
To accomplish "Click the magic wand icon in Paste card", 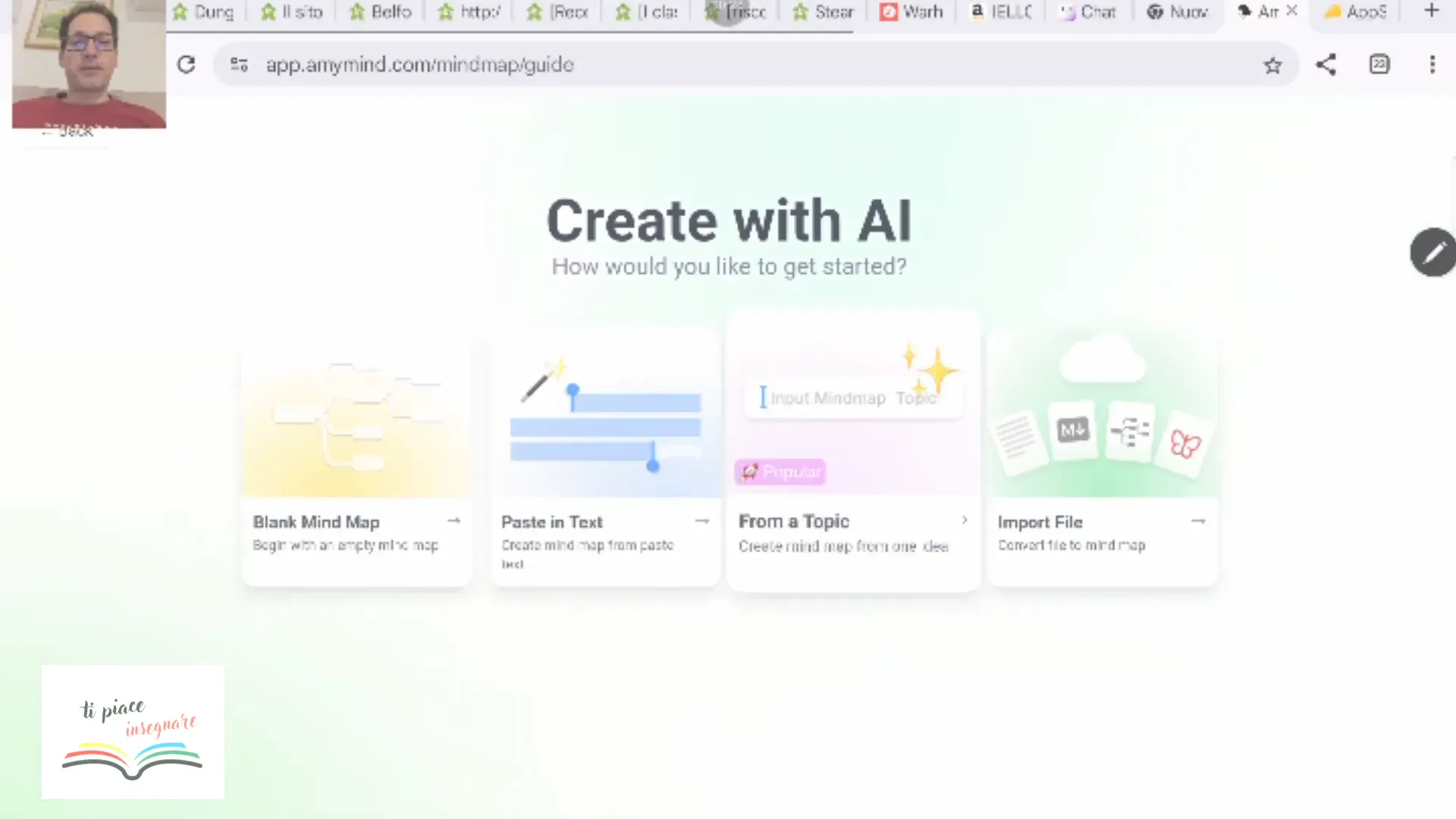I will [x=542, y=380].
